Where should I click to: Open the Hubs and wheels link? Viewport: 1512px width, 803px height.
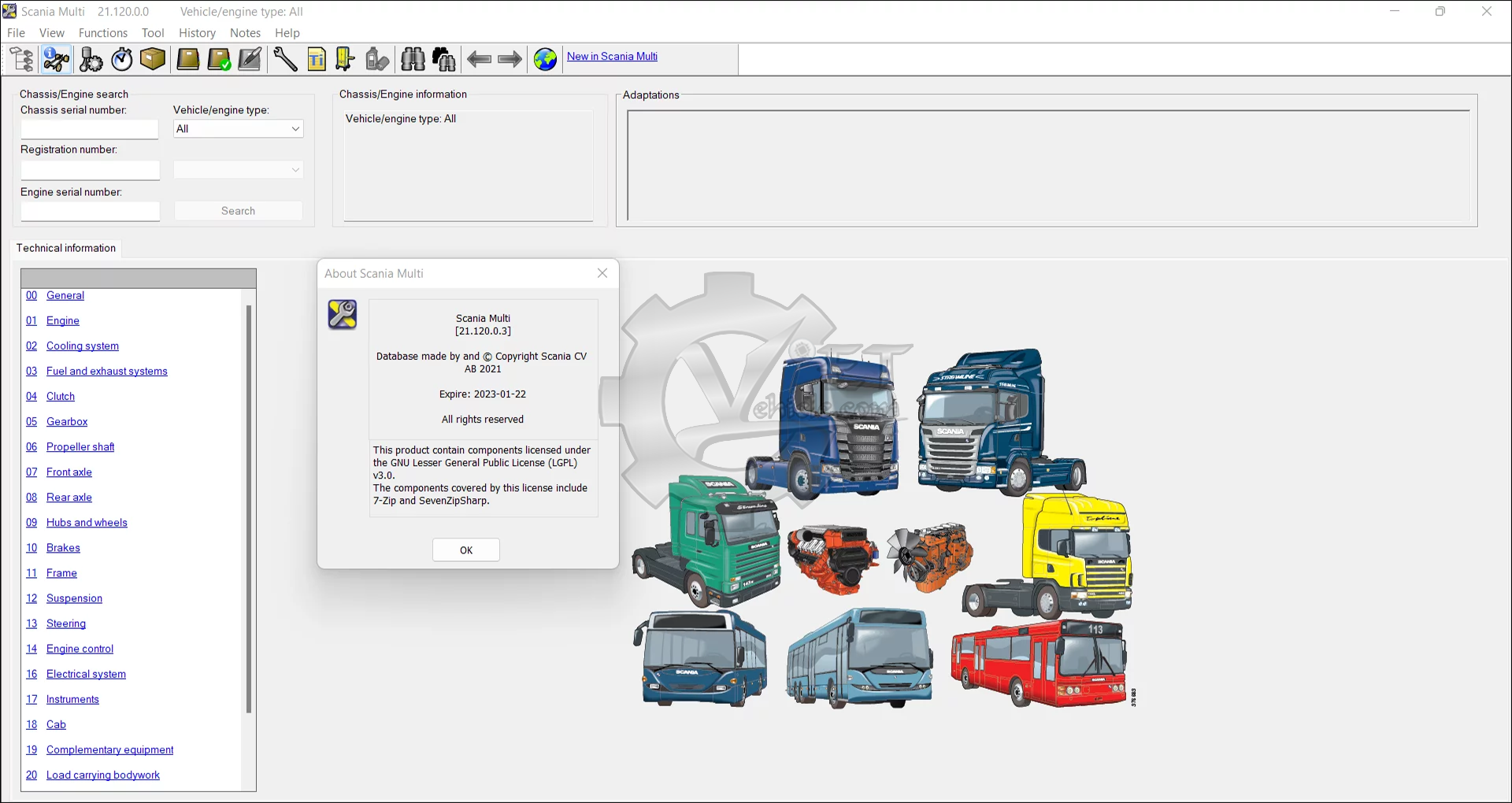87,522
